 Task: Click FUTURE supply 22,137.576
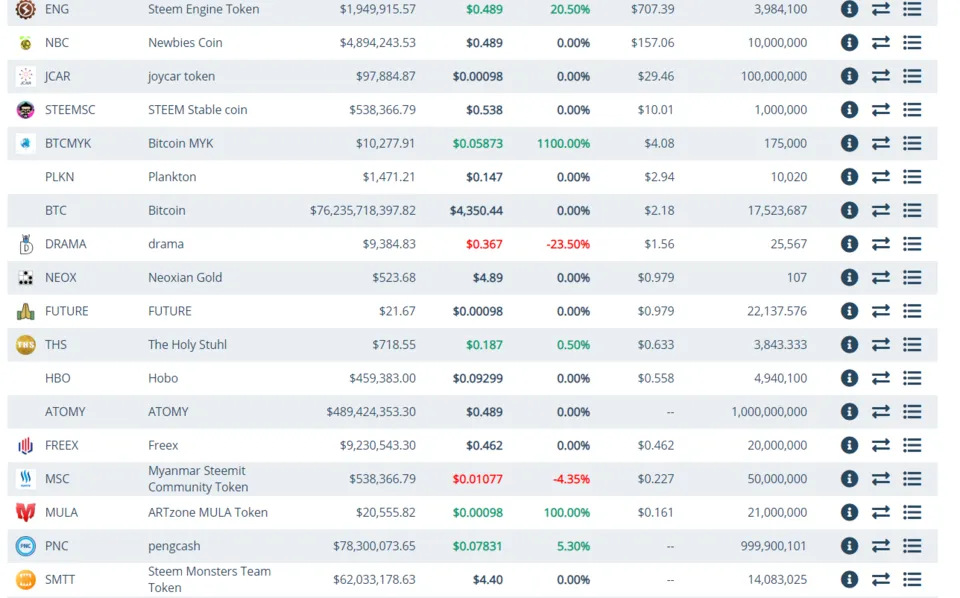coord(777,311)
